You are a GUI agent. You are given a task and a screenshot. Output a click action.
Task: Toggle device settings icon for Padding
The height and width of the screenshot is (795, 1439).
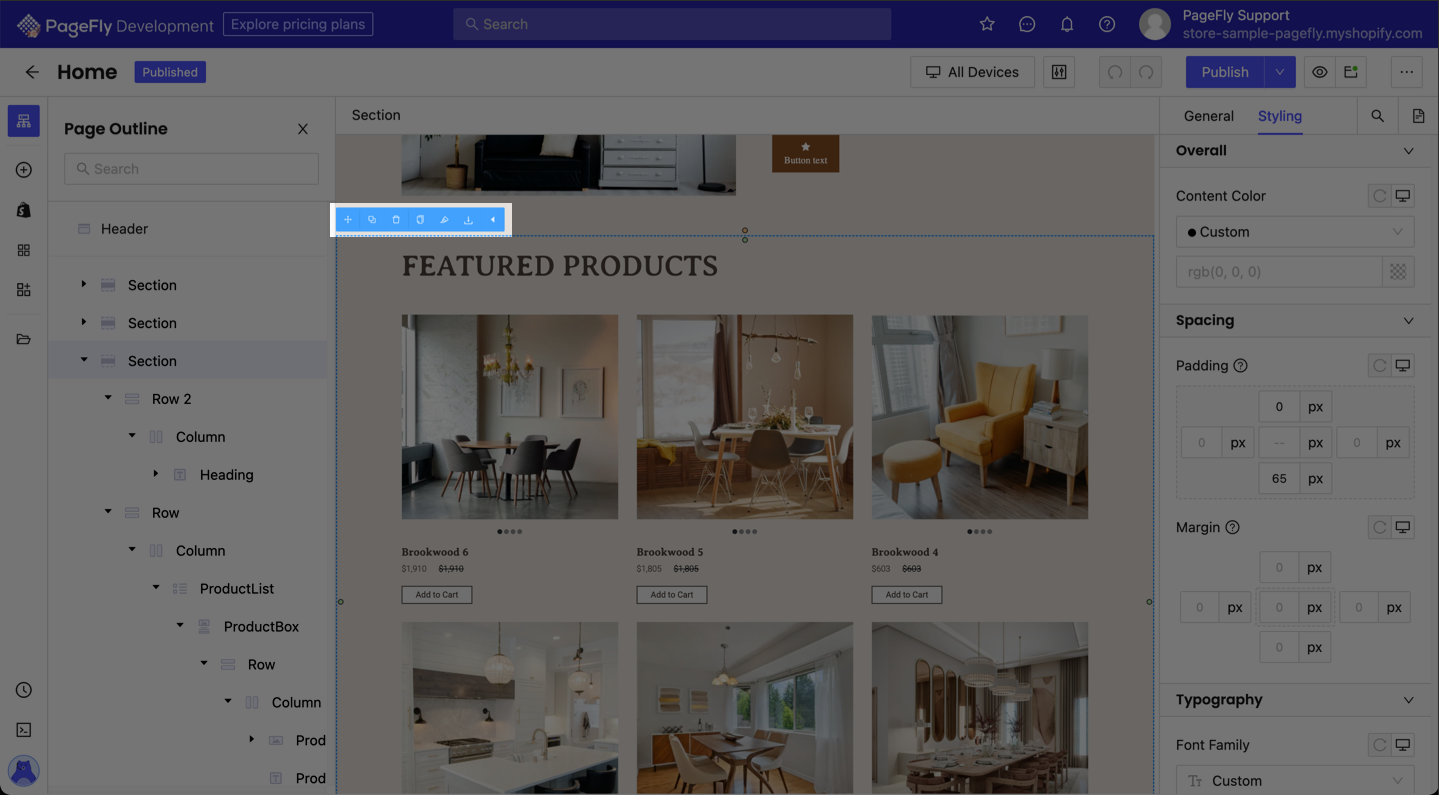[1403, 366]
